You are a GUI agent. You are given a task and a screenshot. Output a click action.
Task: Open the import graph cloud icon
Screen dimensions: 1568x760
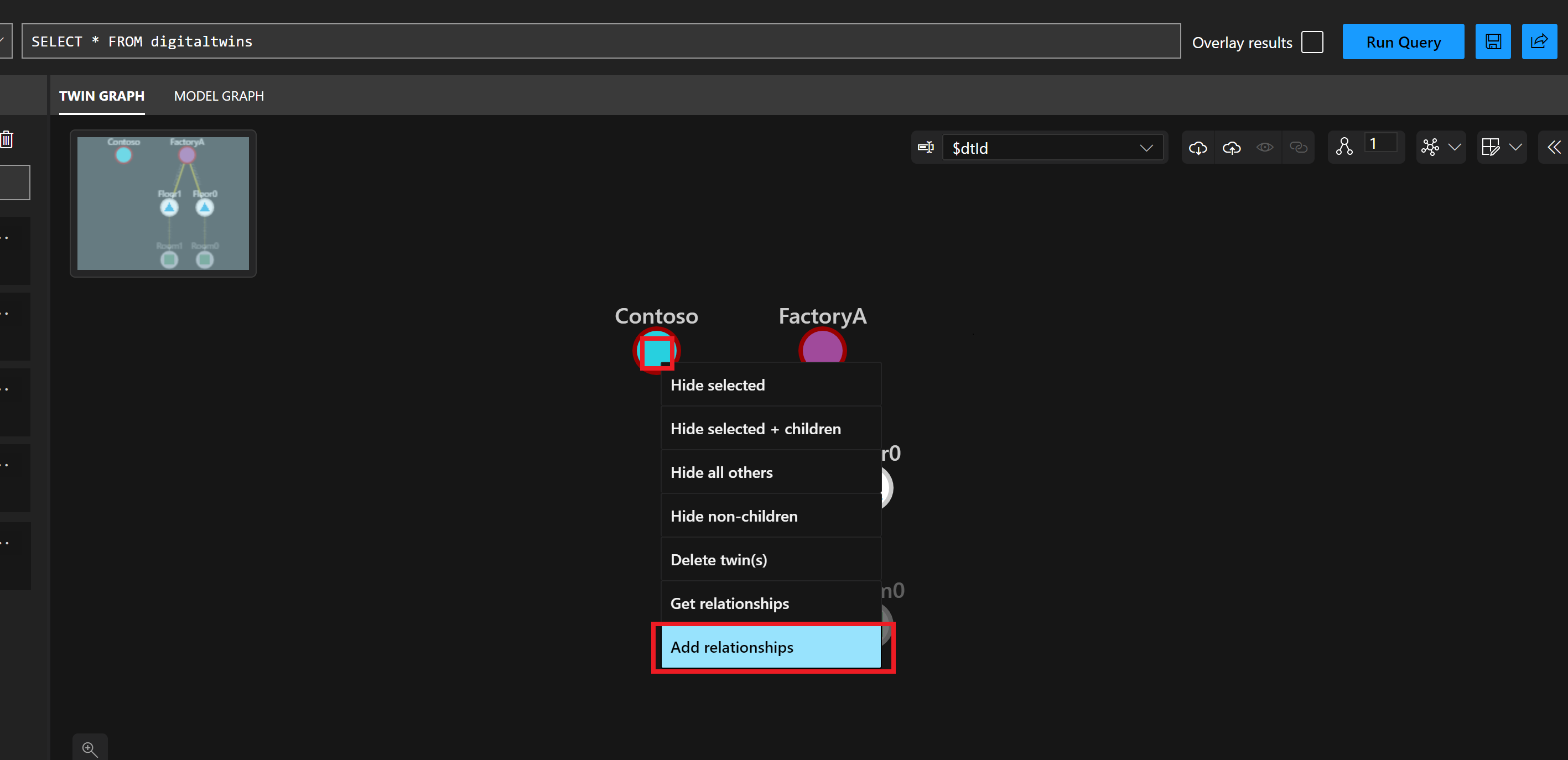pos(1198,147)
